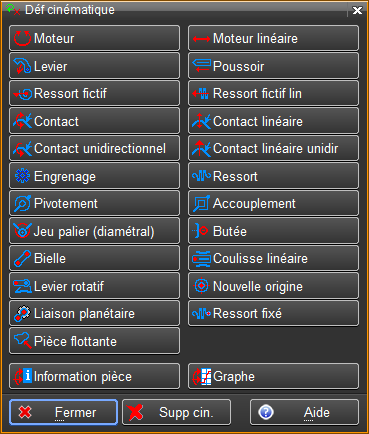Click the Engrenage gear icon
Viewport: 369px width, 434px height.
point(22,176)
